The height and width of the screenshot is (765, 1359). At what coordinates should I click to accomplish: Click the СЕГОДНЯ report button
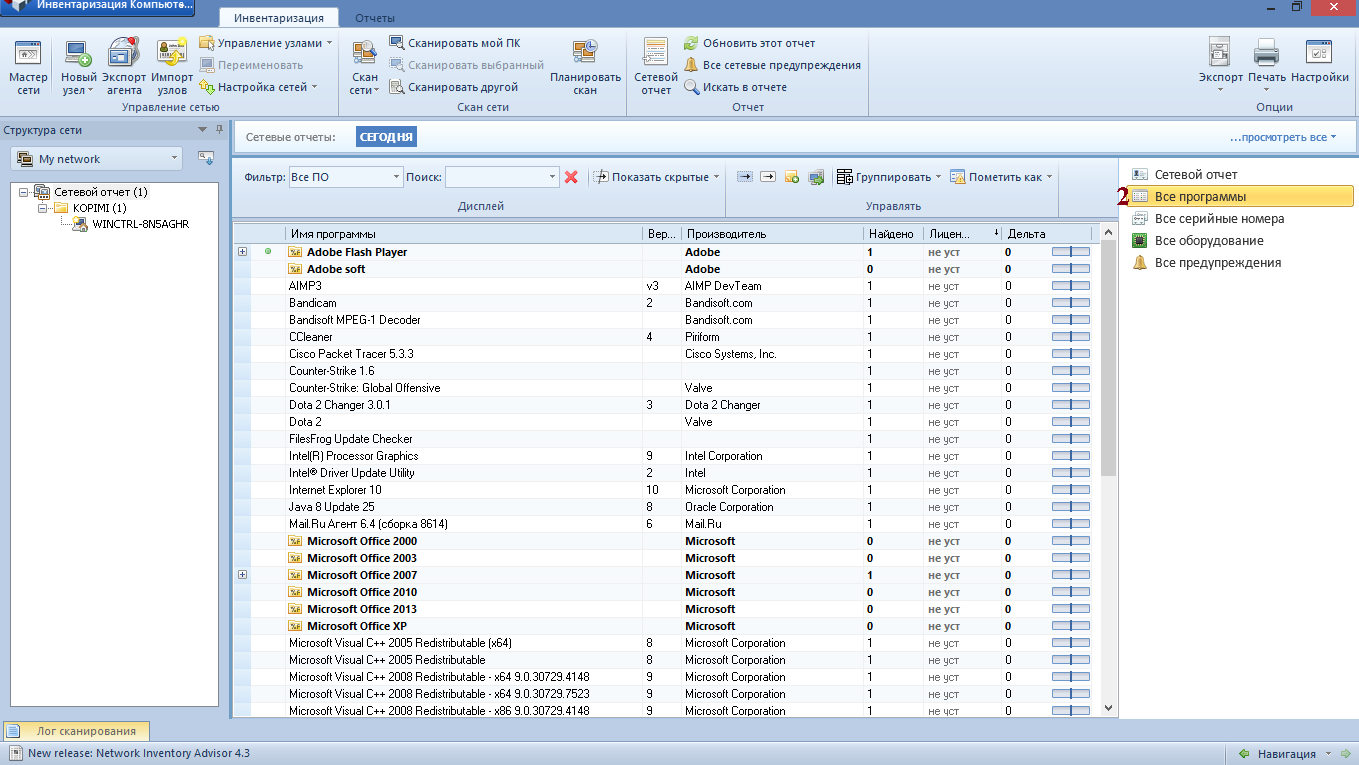point(386,137)
